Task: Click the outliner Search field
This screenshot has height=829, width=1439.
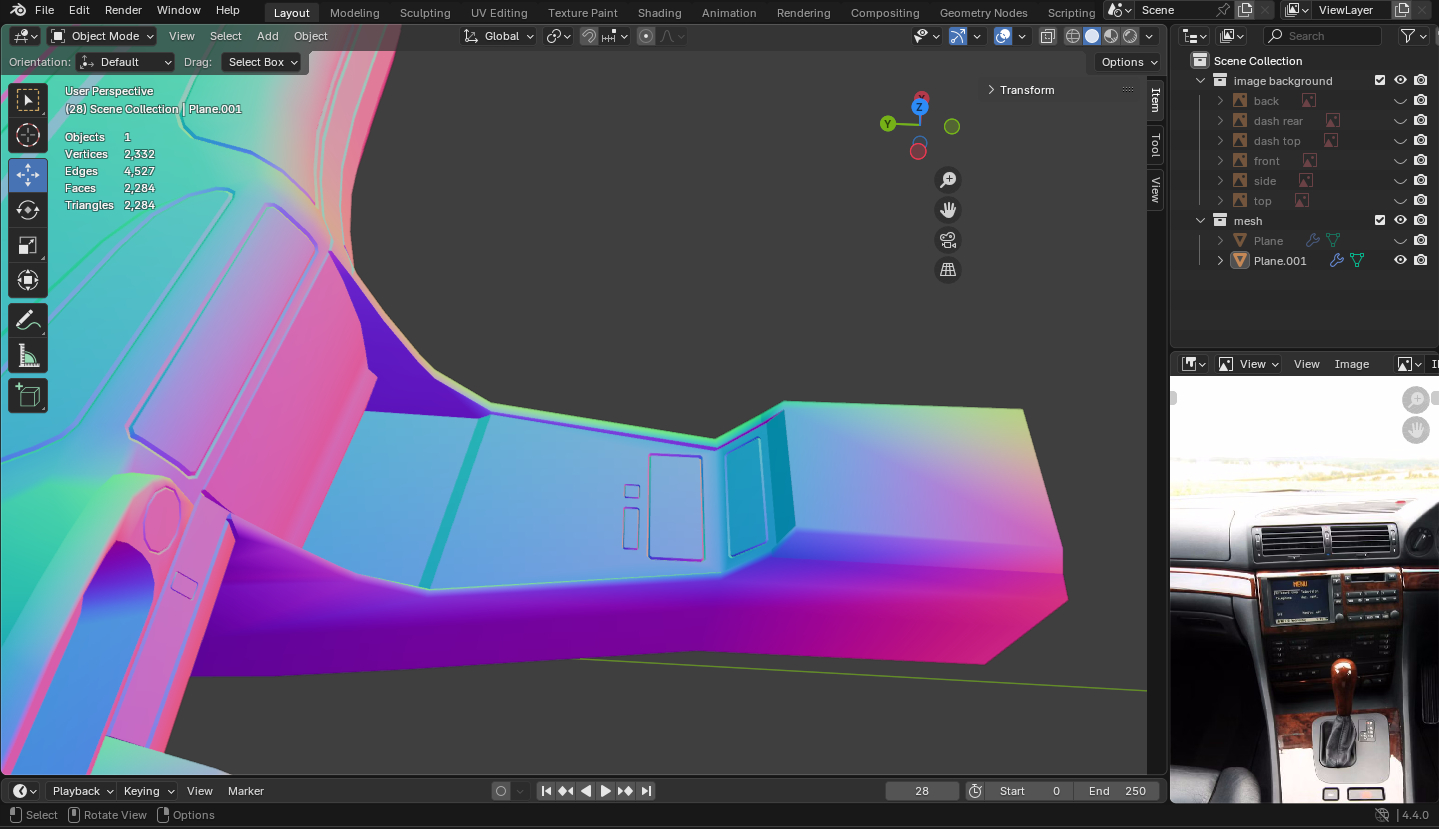Action: click(x=1322, y=36)
